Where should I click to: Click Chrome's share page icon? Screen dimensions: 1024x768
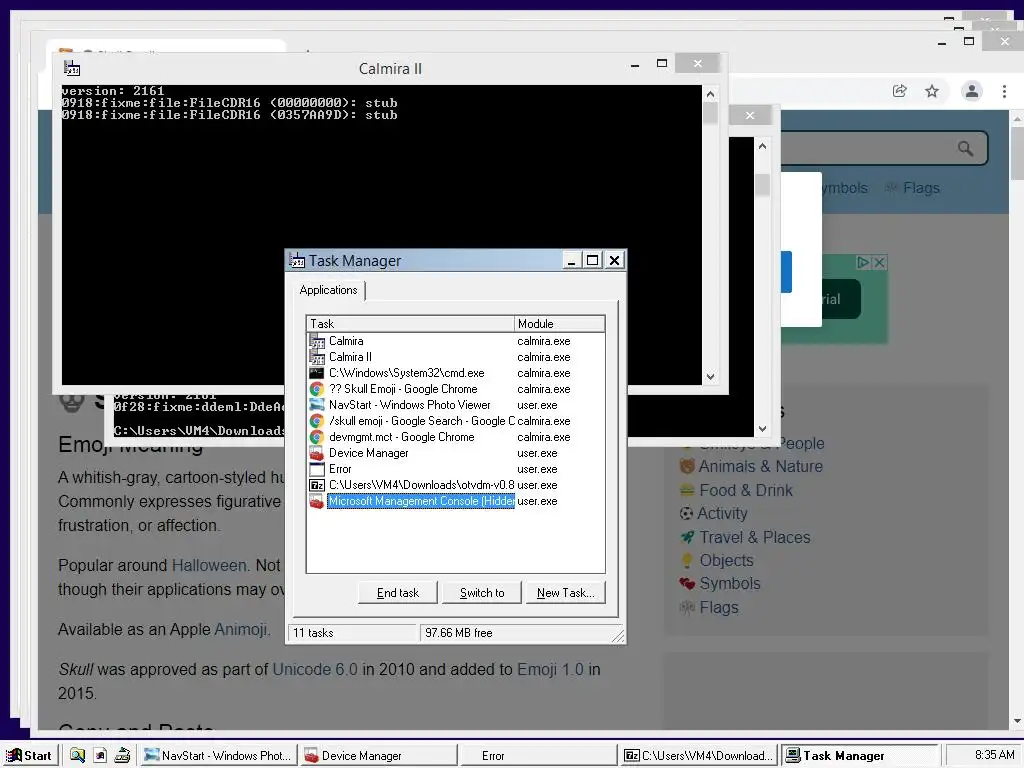point(900,91)
